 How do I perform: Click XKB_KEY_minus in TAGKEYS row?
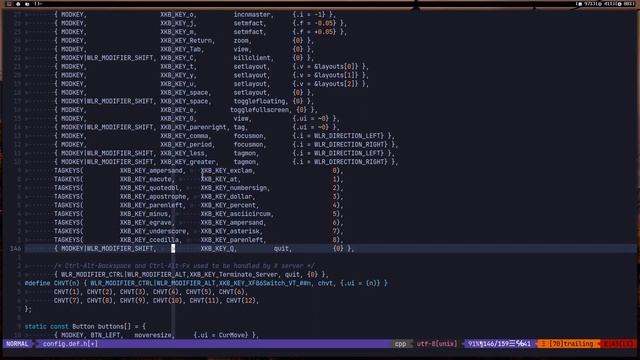tap(144, 214)
